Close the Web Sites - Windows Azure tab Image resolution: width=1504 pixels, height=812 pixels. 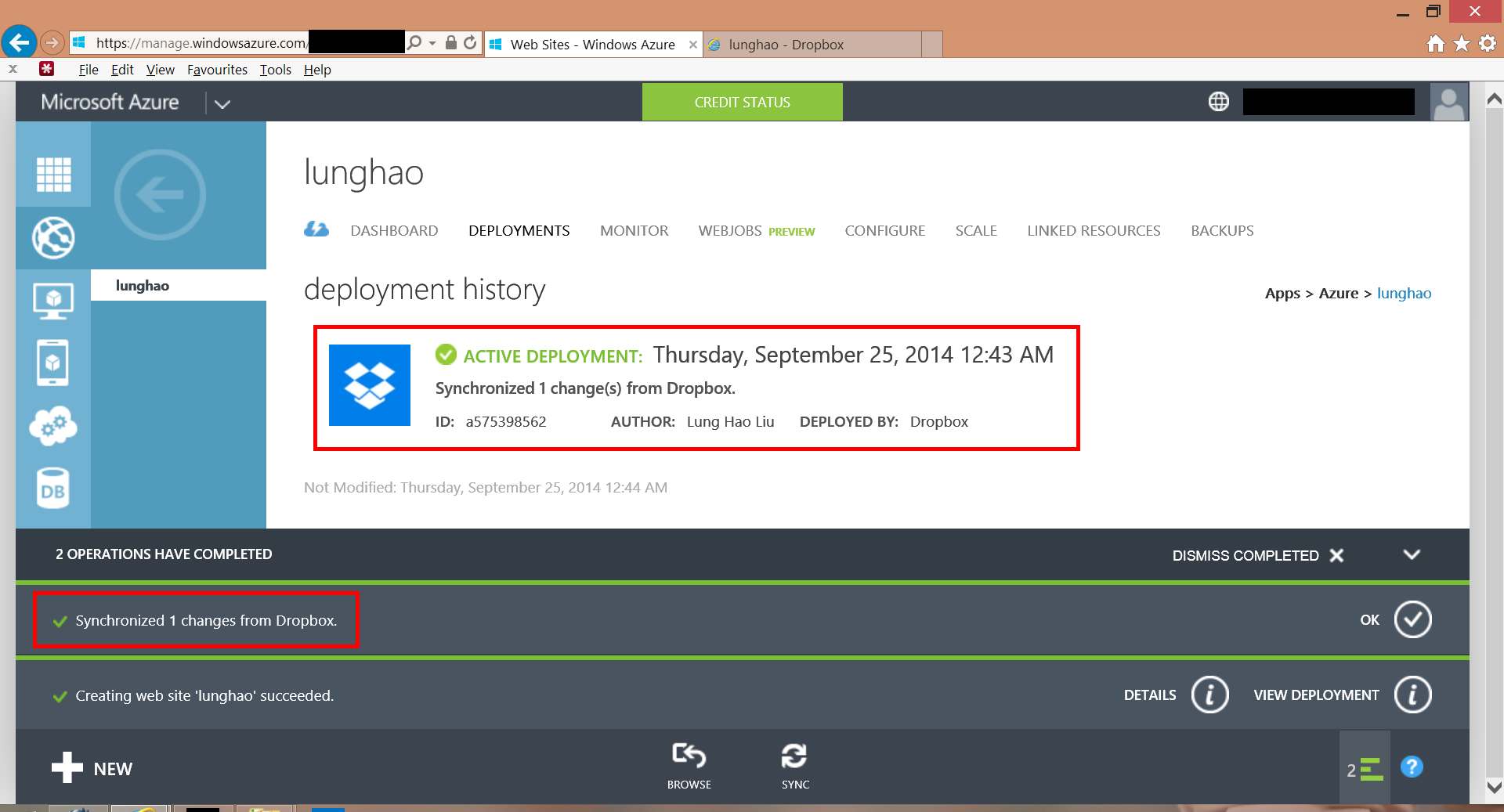[693, 45]
